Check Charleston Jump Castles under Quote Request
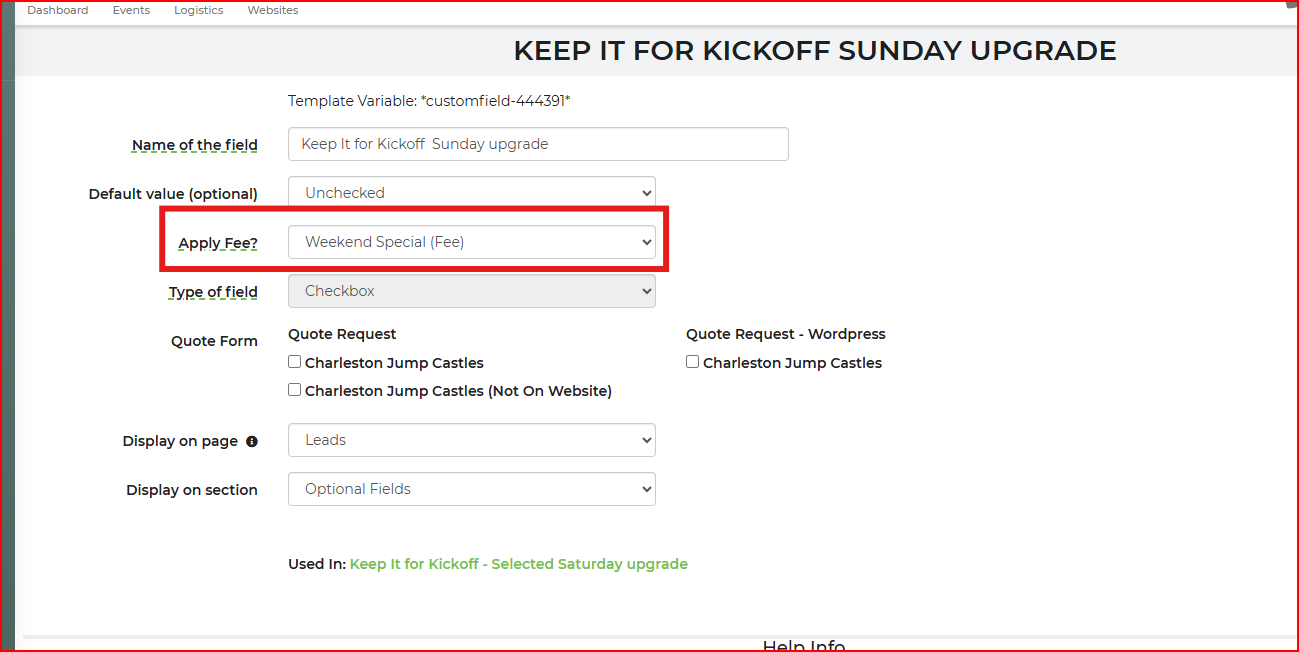The height and width of the screenshot is (652, 1299). 295,362
